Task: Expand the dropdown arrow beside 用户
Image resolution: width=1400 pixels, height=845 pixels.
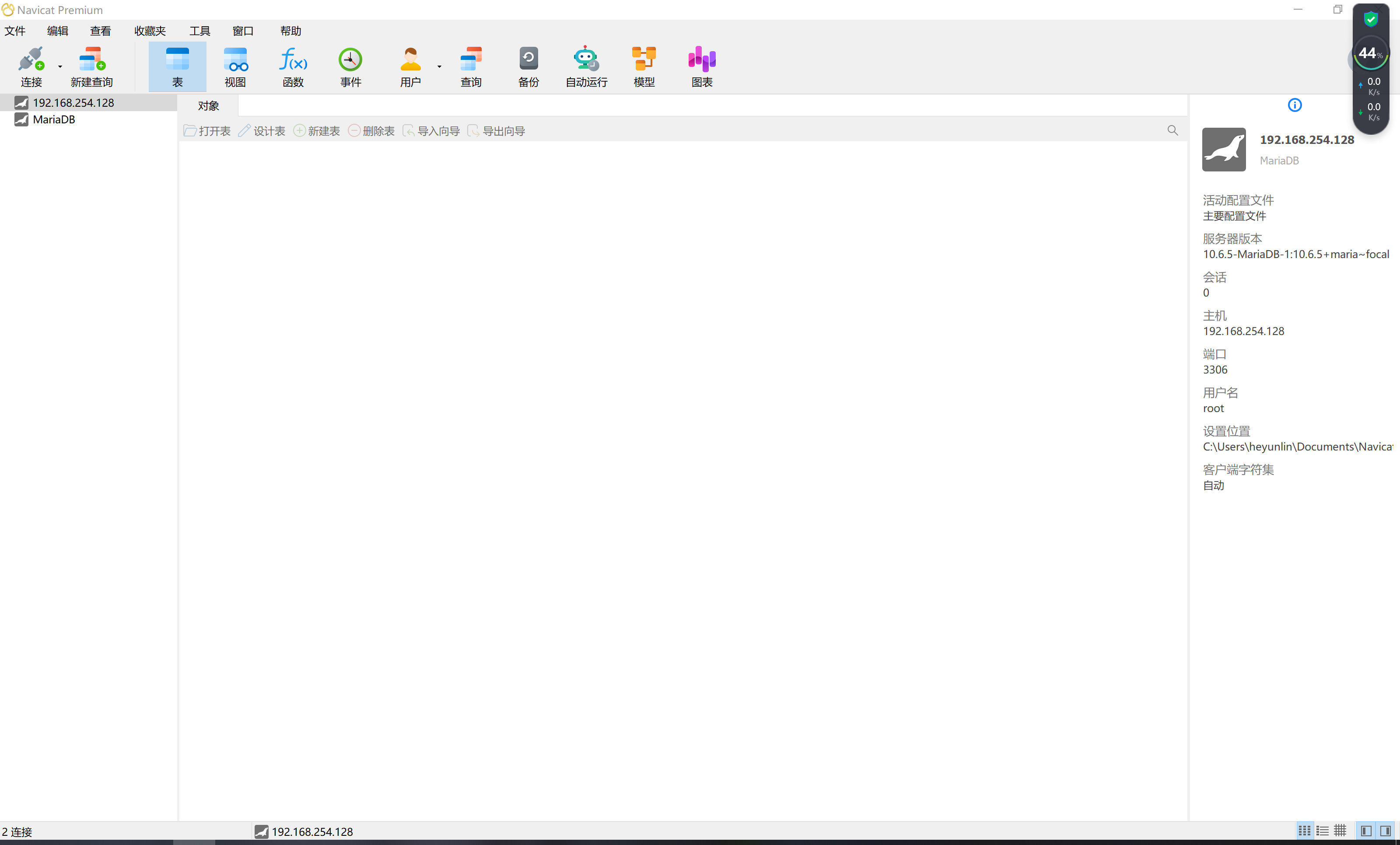Action: [x=439, y=67]
